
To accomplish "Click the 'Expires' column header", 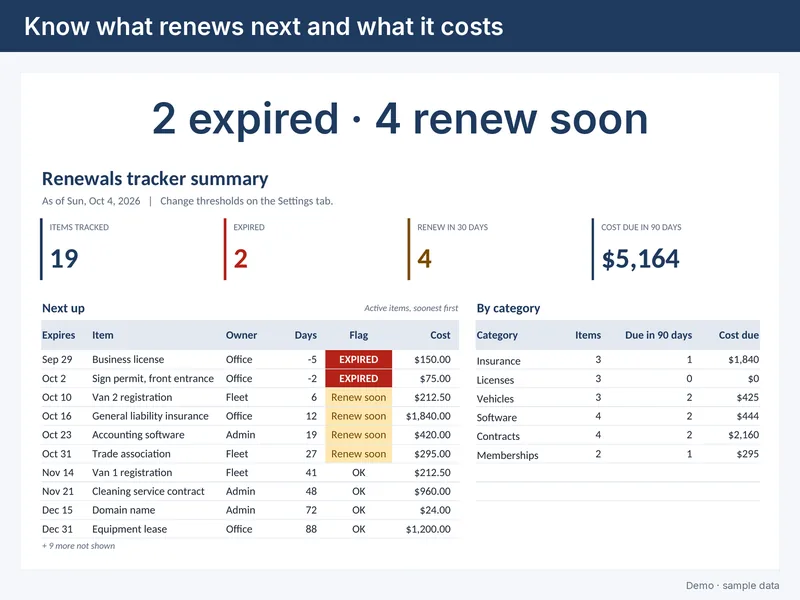I will [x=59, y=335].
